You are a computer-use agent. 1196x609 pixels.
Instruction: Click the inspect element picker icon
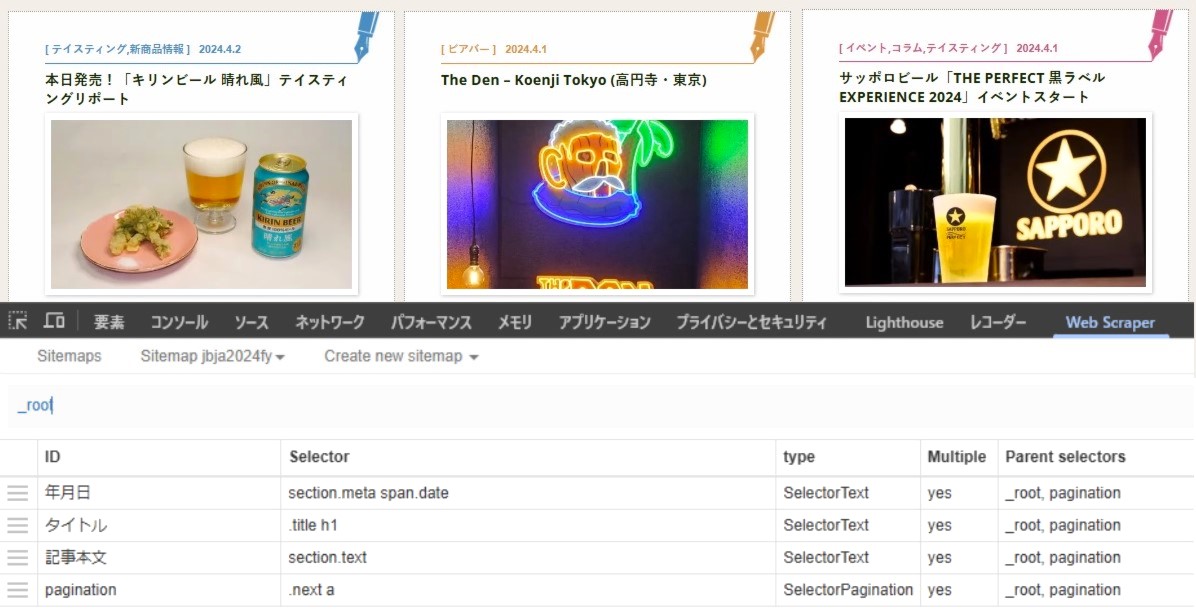(x=18, y=321)
